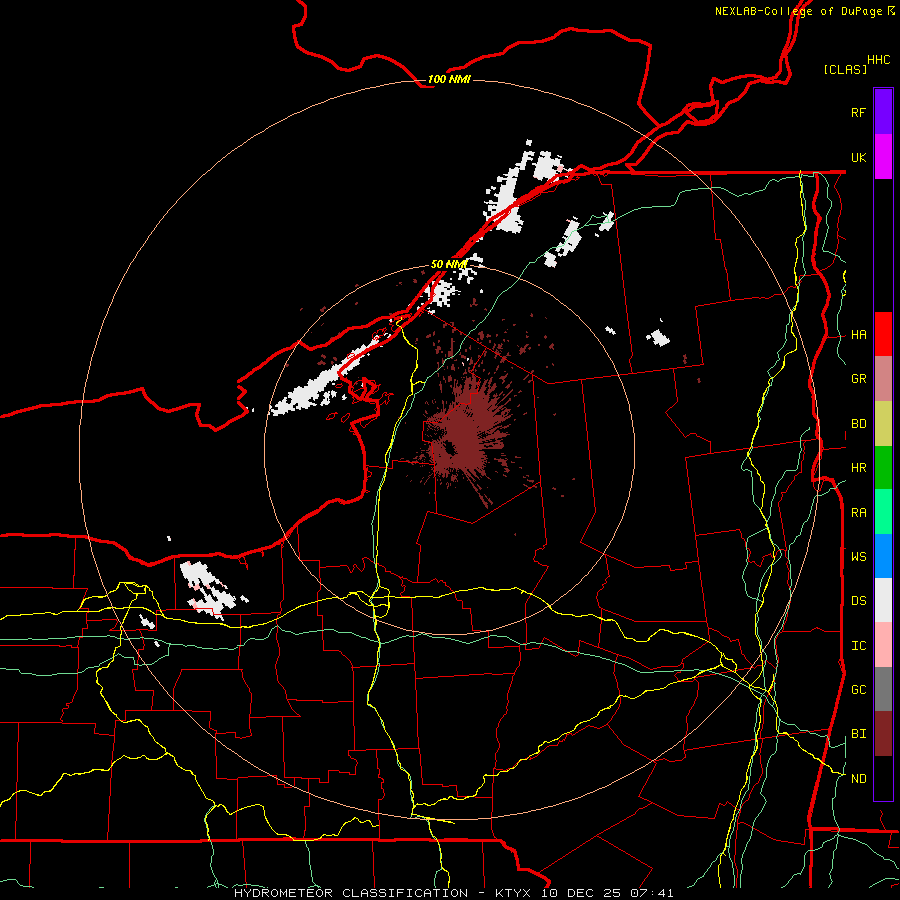
Task: Click the IC pink legend swatch
Action: (x=883, y=645)
